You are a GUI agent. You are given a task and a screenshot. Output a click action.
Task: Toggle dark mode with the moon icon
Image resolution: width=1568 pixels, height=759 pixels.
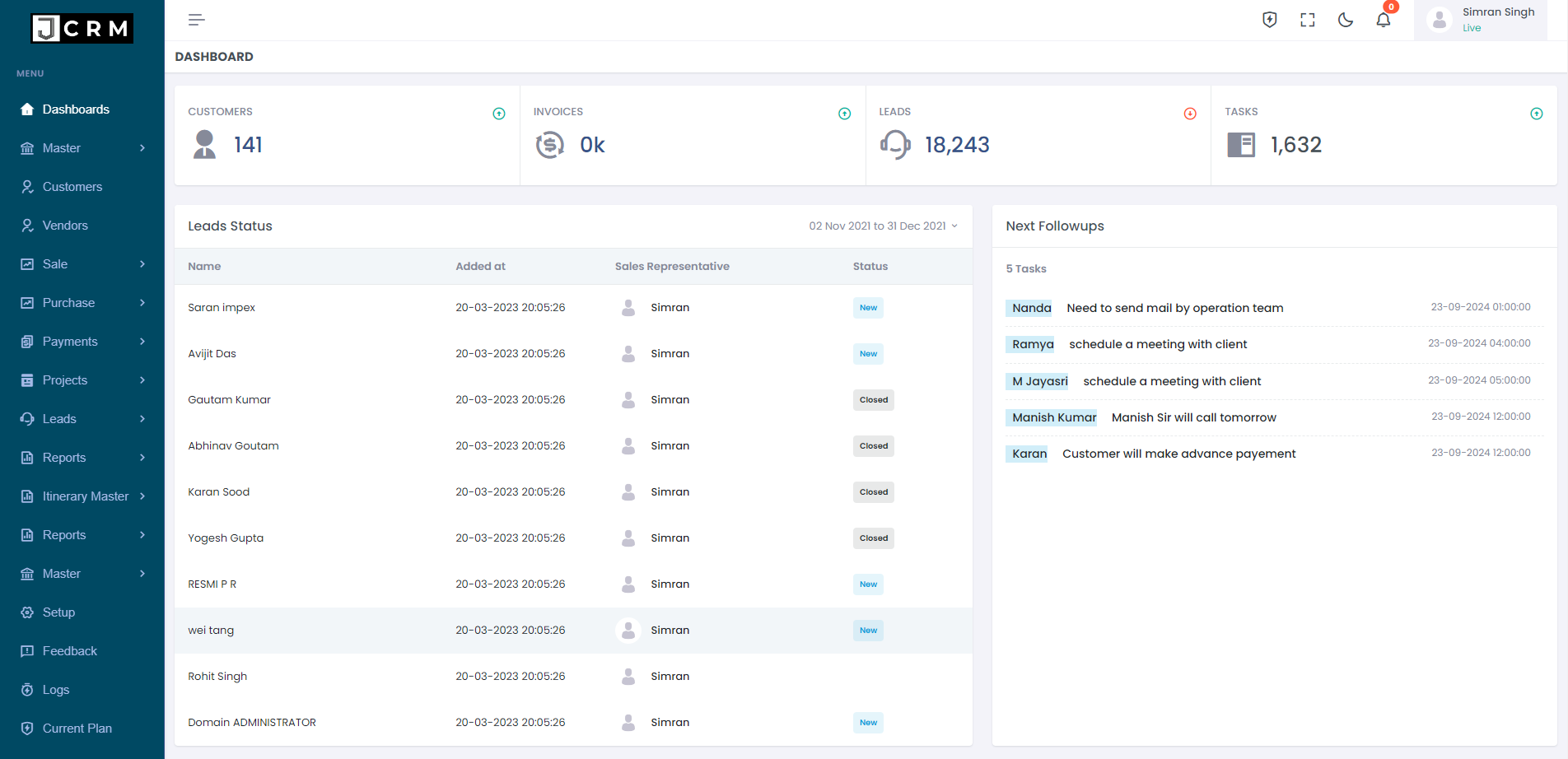pyautogui.click(x=1345, y=20)
